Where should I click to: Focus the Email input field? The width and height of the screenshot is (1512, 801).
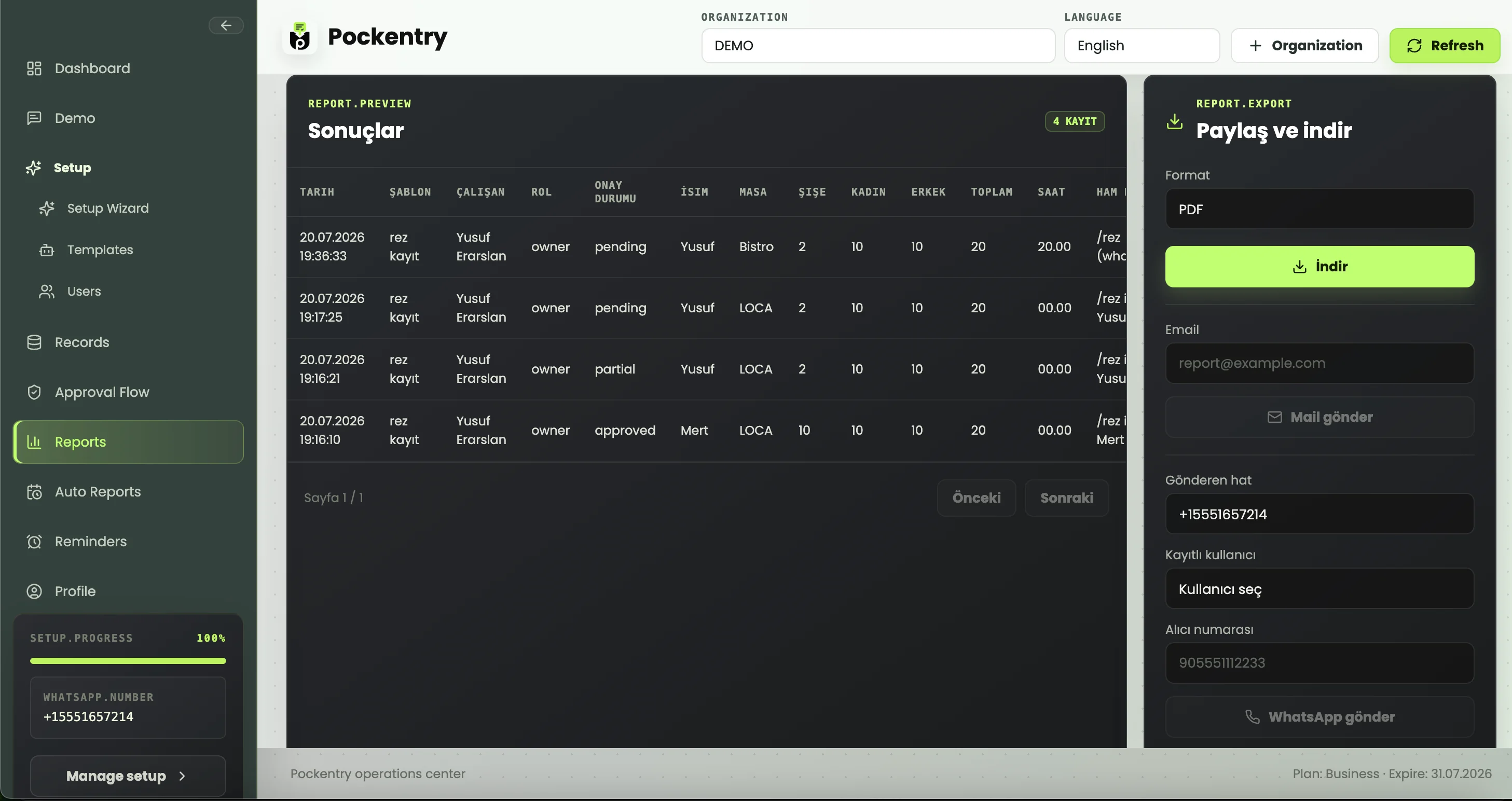point(1319,363)
